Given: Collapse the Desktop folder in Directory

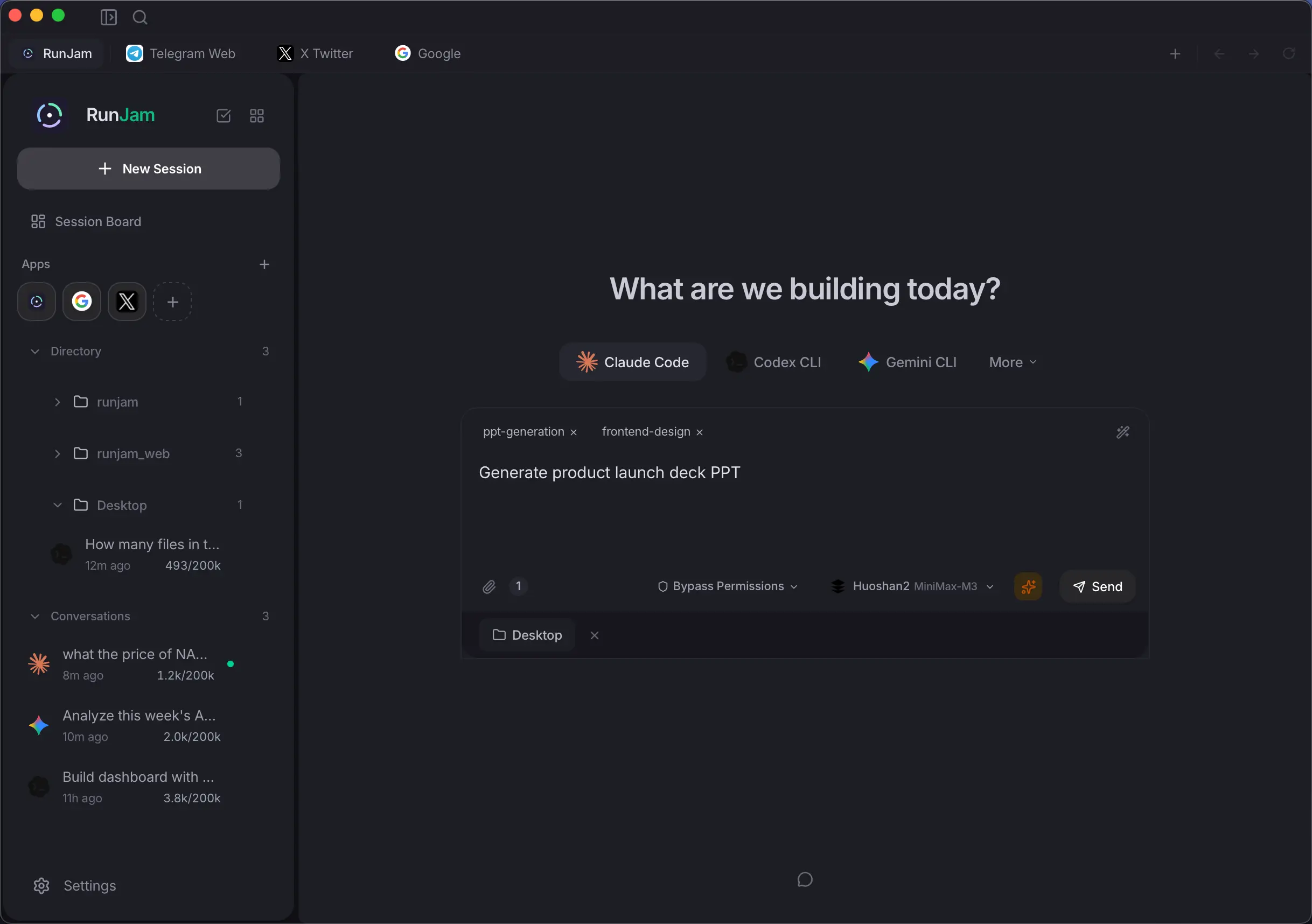Looking at the screenshot, I should click(57, 505).
